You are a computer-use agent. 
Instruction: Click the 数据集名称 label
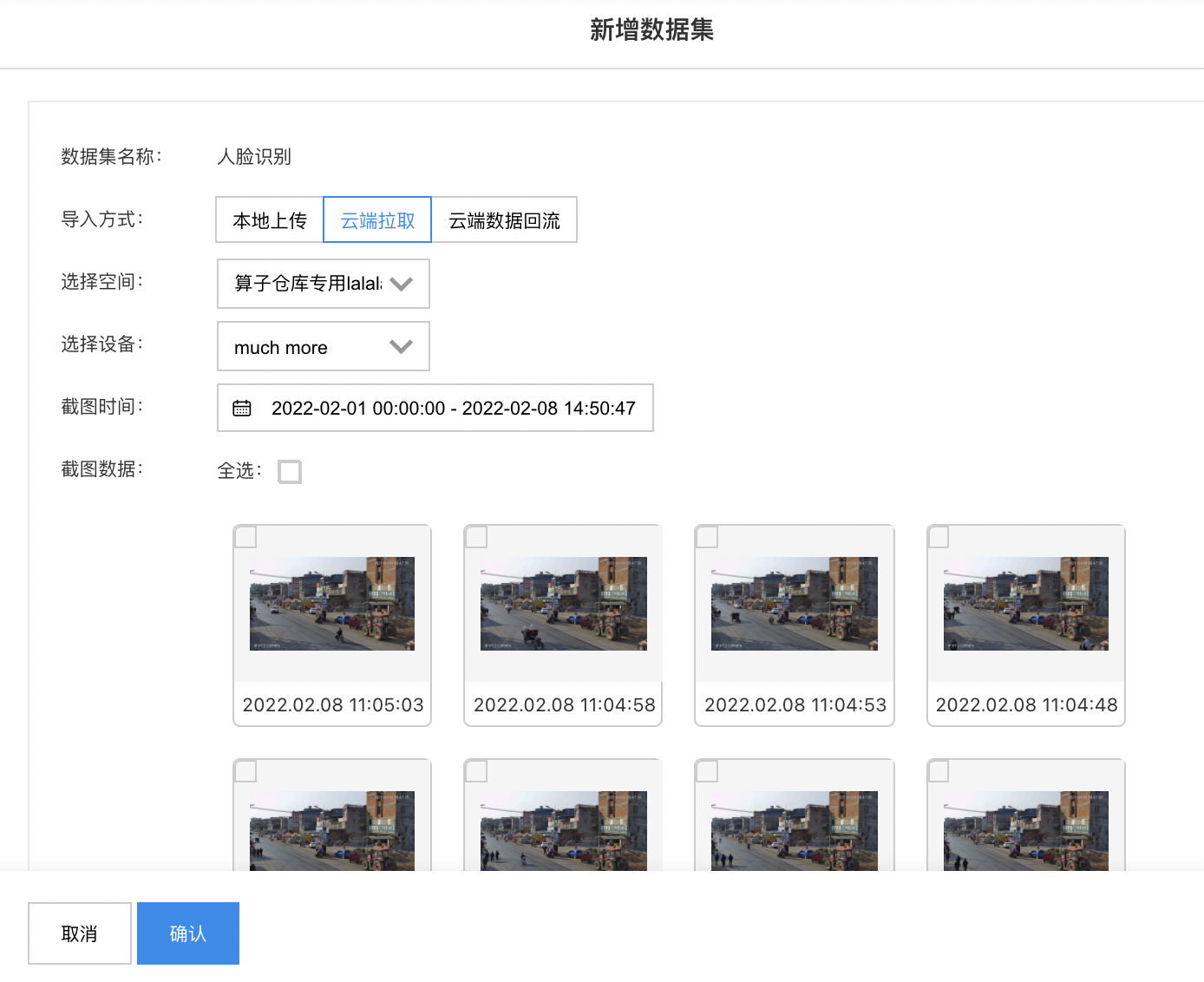click(111, 157)
